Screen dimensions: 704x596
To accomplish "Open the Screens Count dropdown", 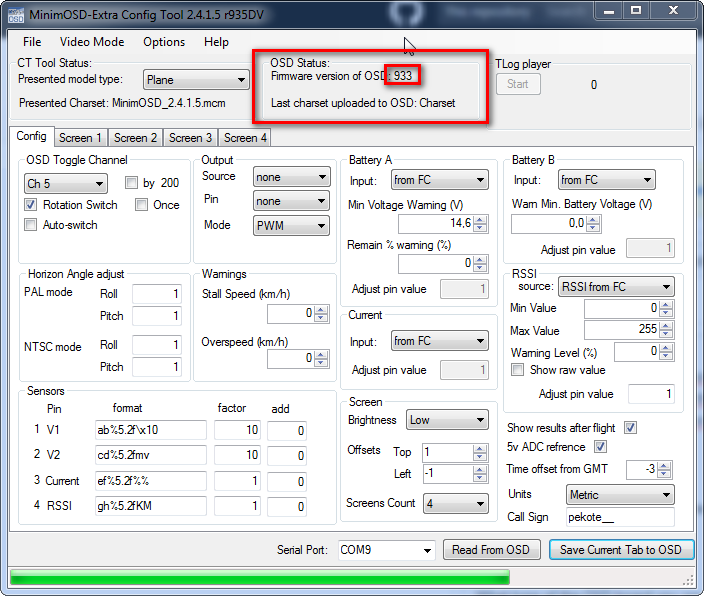I will click(456, 503).
